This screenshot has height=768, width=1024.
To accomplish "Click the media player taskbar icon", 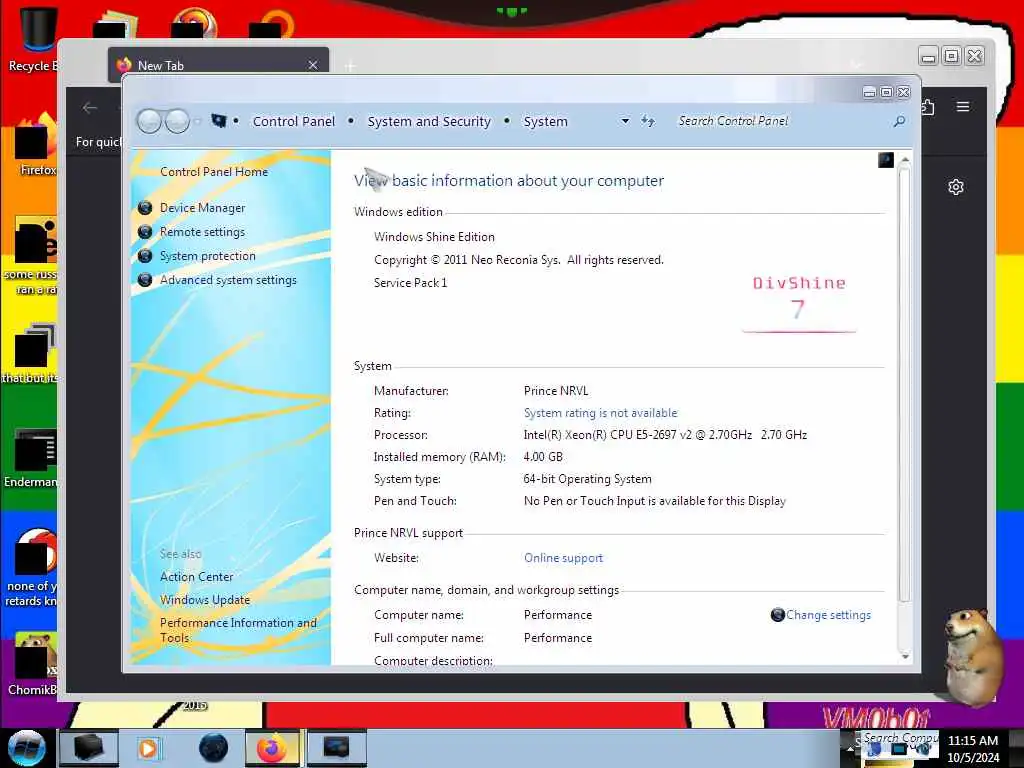I will tap(149, 748).
